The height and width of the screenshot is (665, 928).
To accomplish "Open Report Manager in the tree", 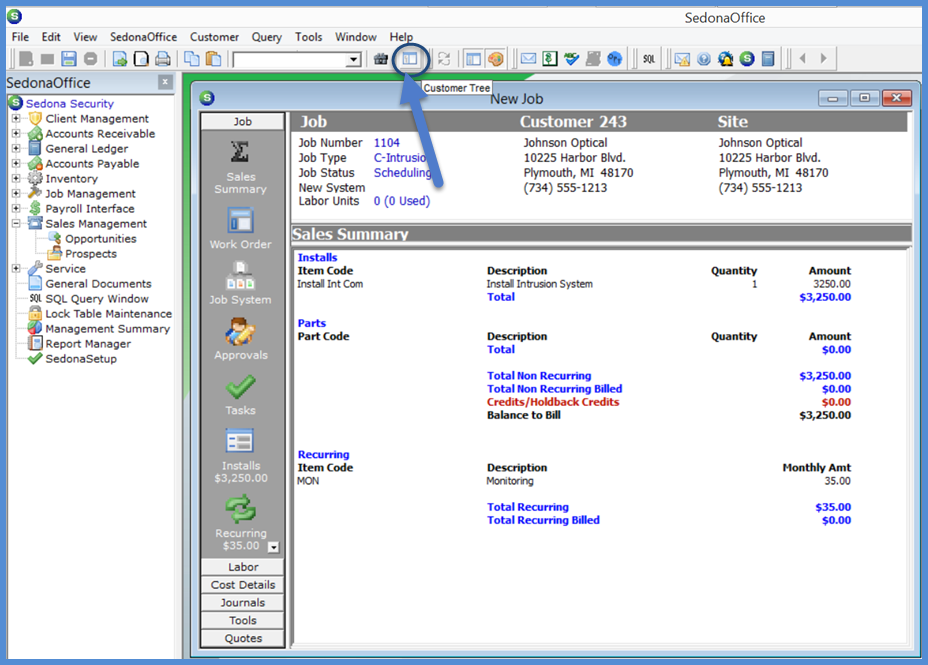I will (x=88, y=344).
